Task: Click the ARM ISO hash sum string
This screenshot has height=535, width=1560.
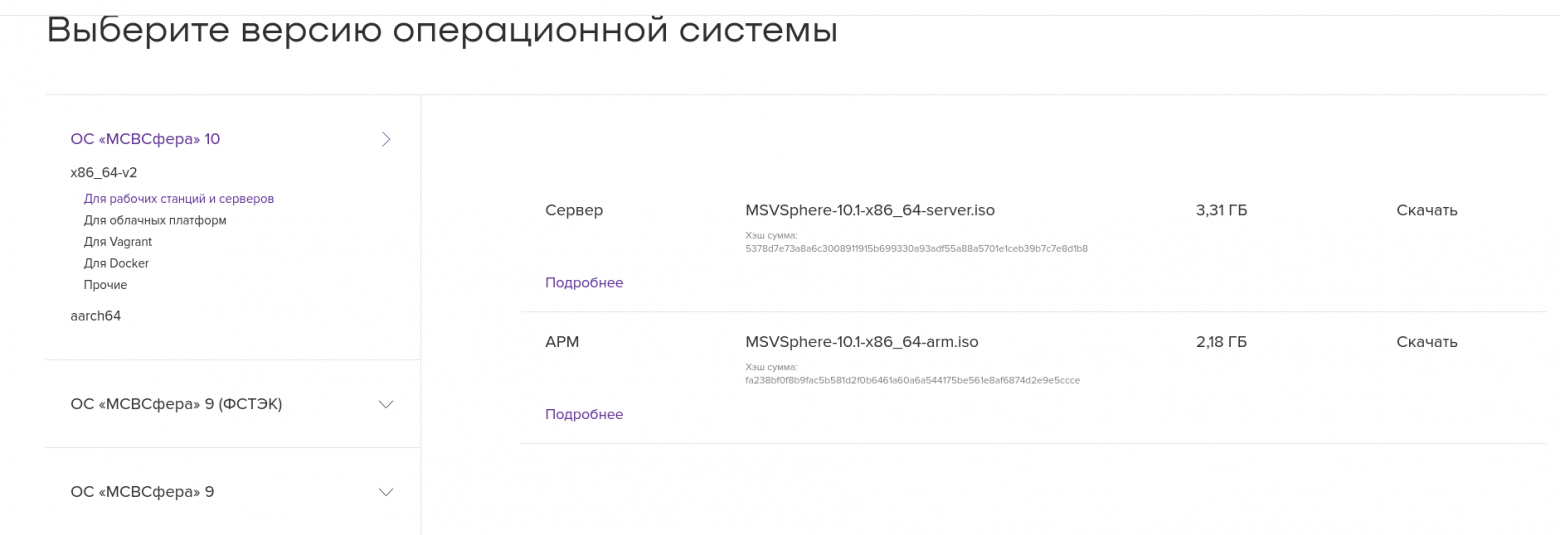Action: click(x=912, y=380)
